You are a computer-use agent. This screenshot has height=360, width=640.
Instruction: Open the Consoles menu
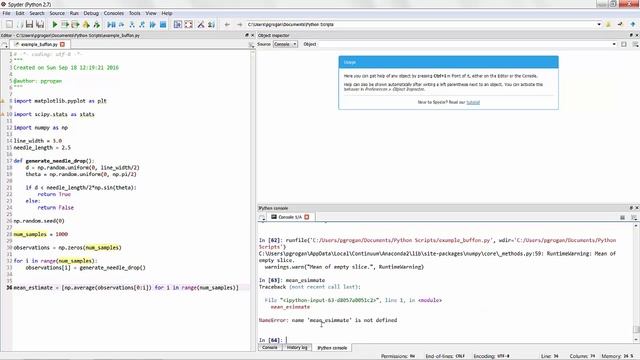click(113, 13)
